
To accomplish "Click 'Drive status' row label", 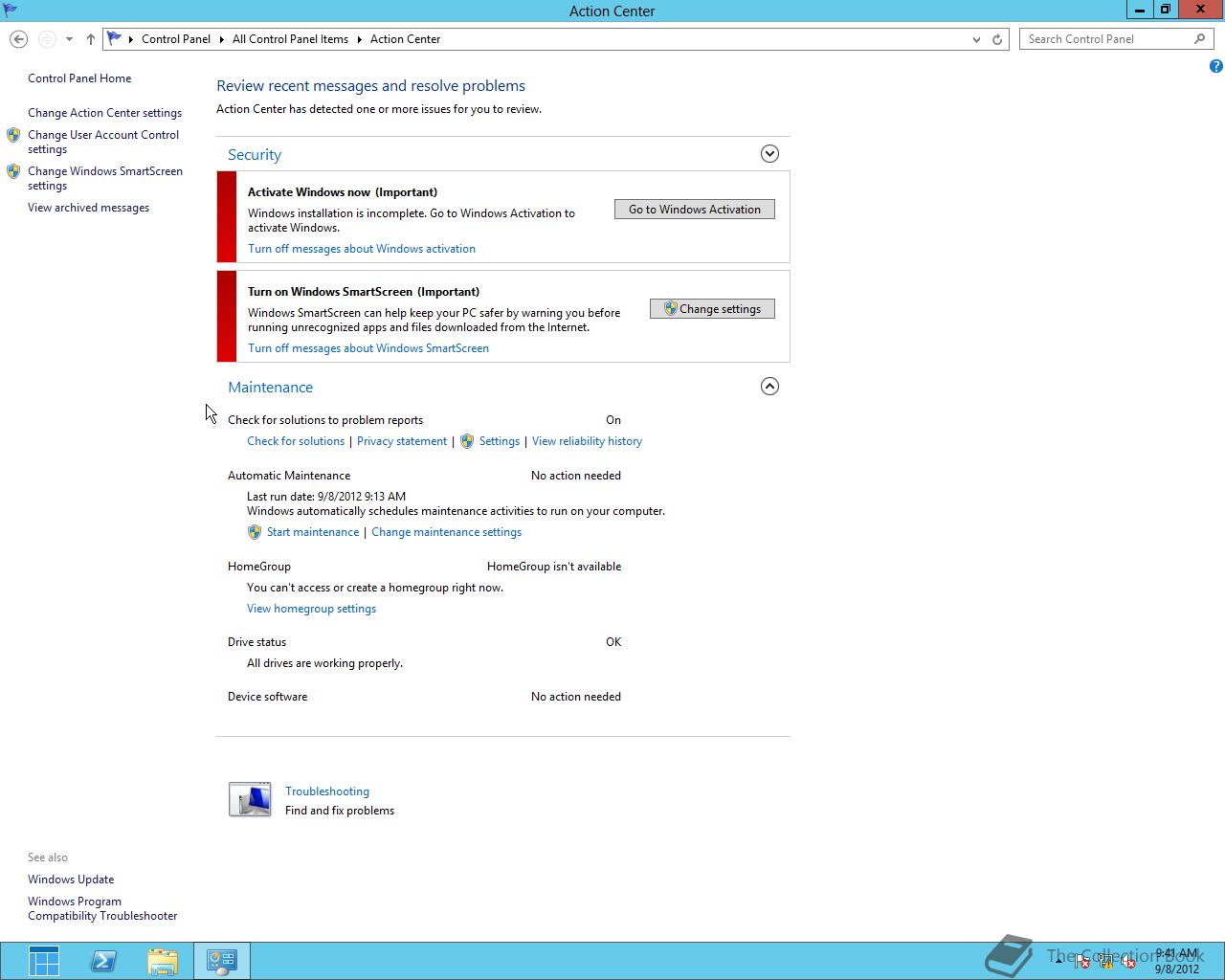I will 256,642.
